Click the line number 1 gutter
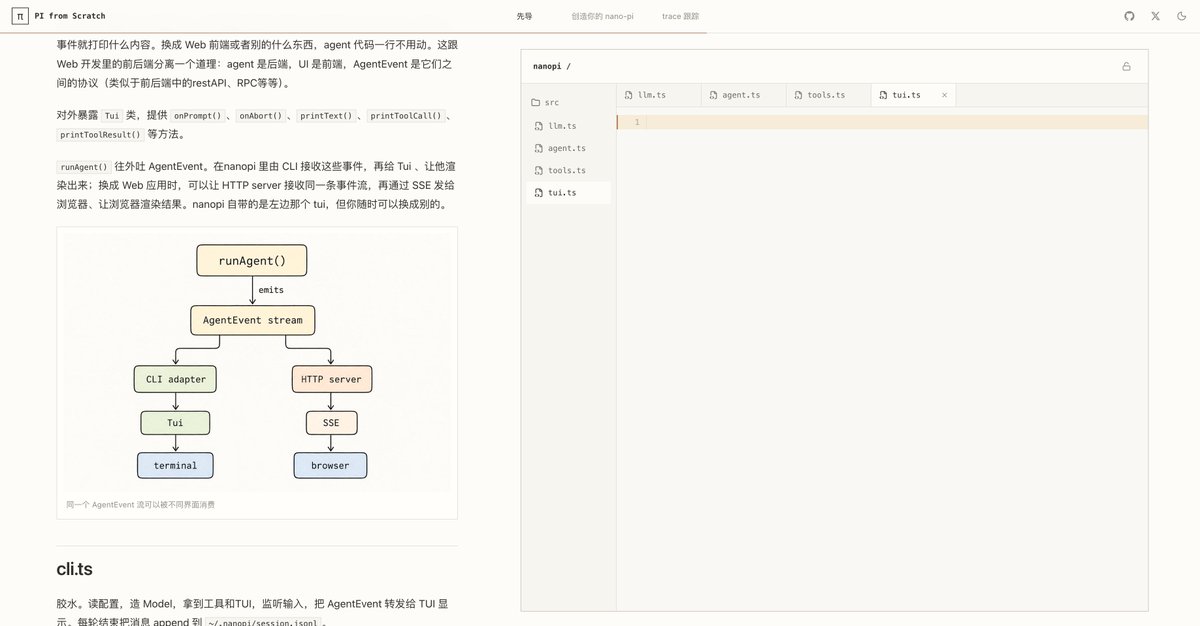The image size is (1200, 626). [636, 122]
